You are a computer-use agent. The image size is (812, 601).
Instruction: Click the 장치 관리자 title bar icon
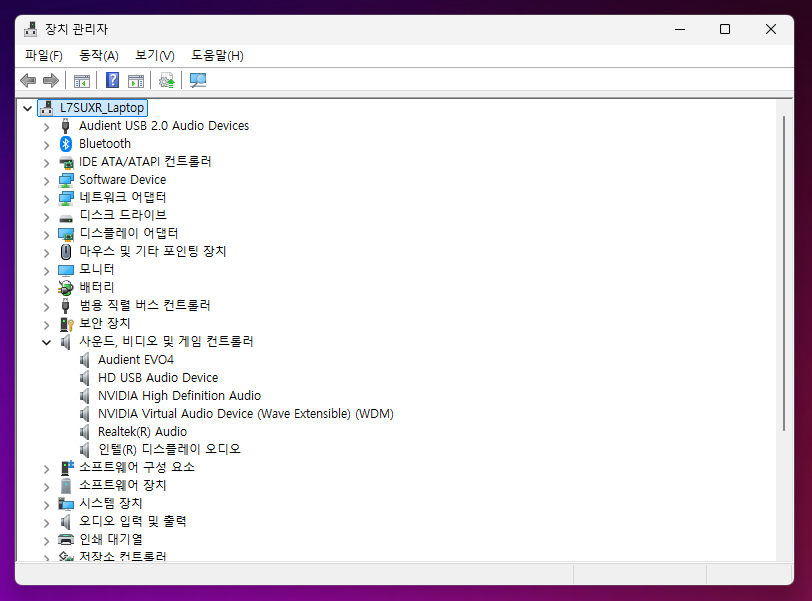click(x=31, y=29)
